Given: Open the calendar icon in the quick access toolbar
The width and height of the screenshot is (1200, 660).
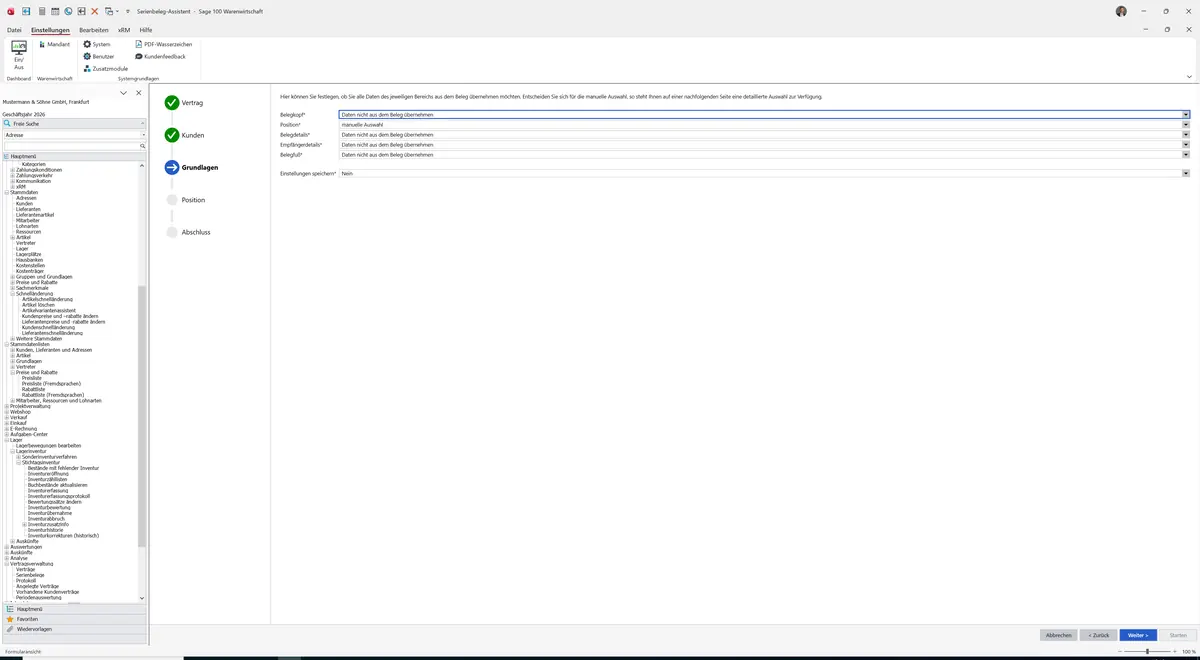Looking at the screenshot, I should click(x=55, y=11).
